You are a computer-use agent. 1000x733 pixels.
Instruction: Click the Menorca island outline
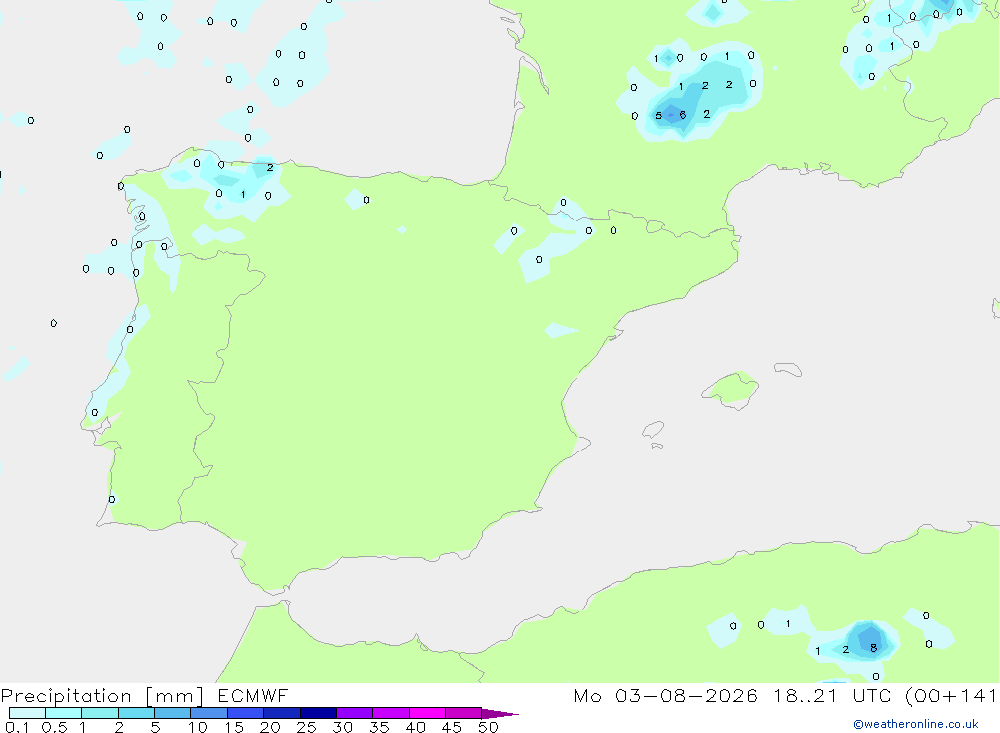pyautogui.click(x=788, y=369)
